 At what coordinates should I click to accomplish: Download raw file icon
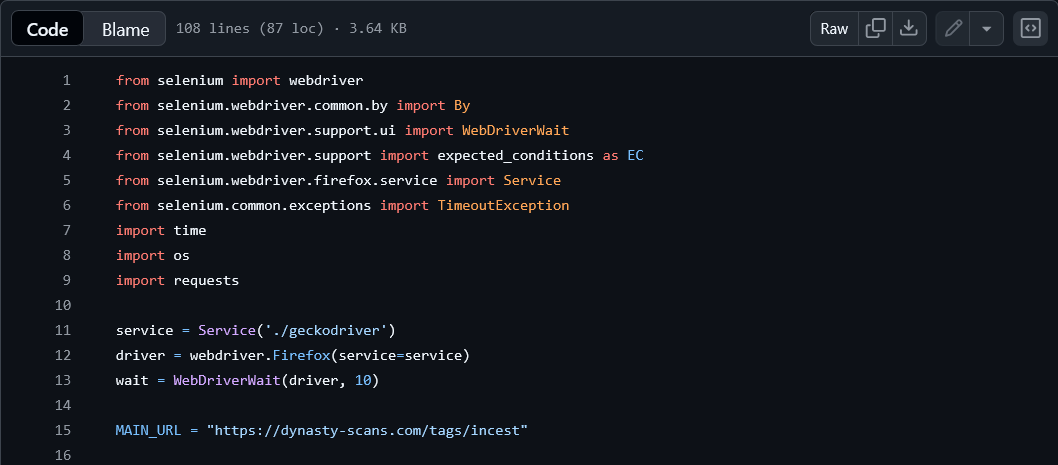point(909,28)
